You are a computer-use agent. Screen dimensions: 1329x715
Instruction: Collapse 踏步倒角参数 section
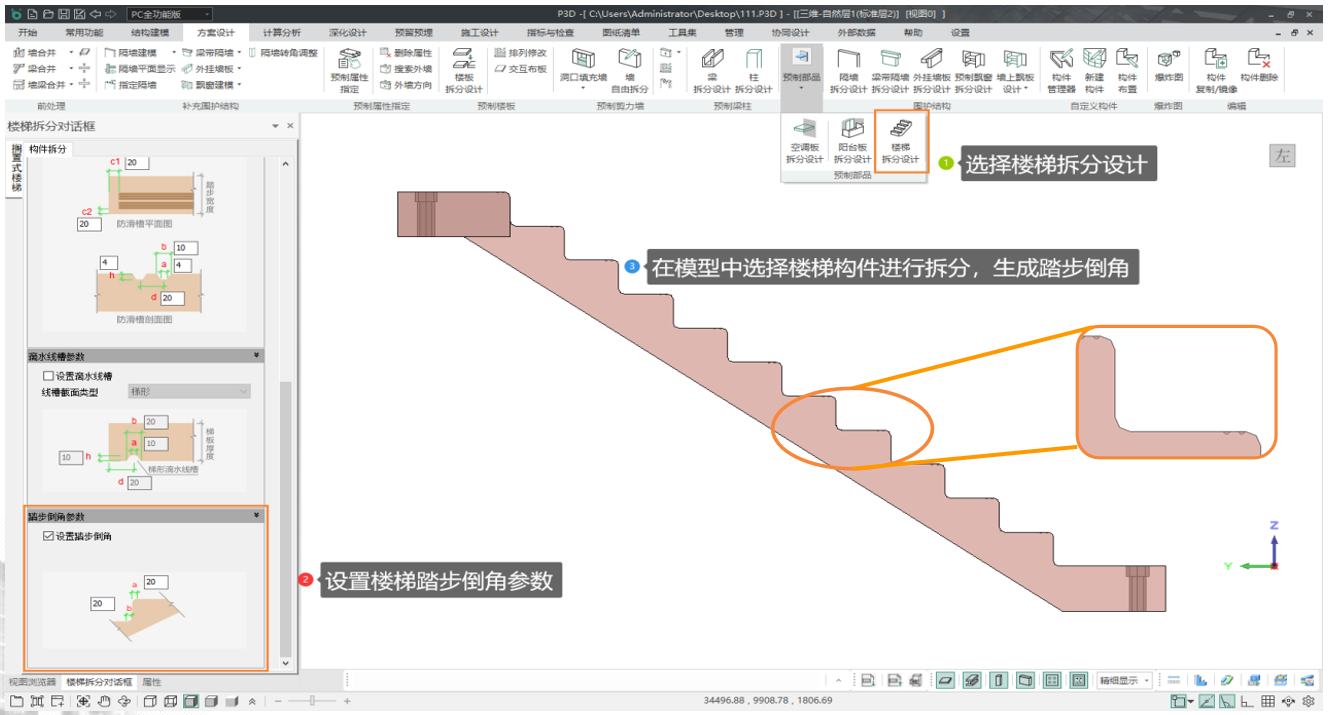click(x=257, y=516)
